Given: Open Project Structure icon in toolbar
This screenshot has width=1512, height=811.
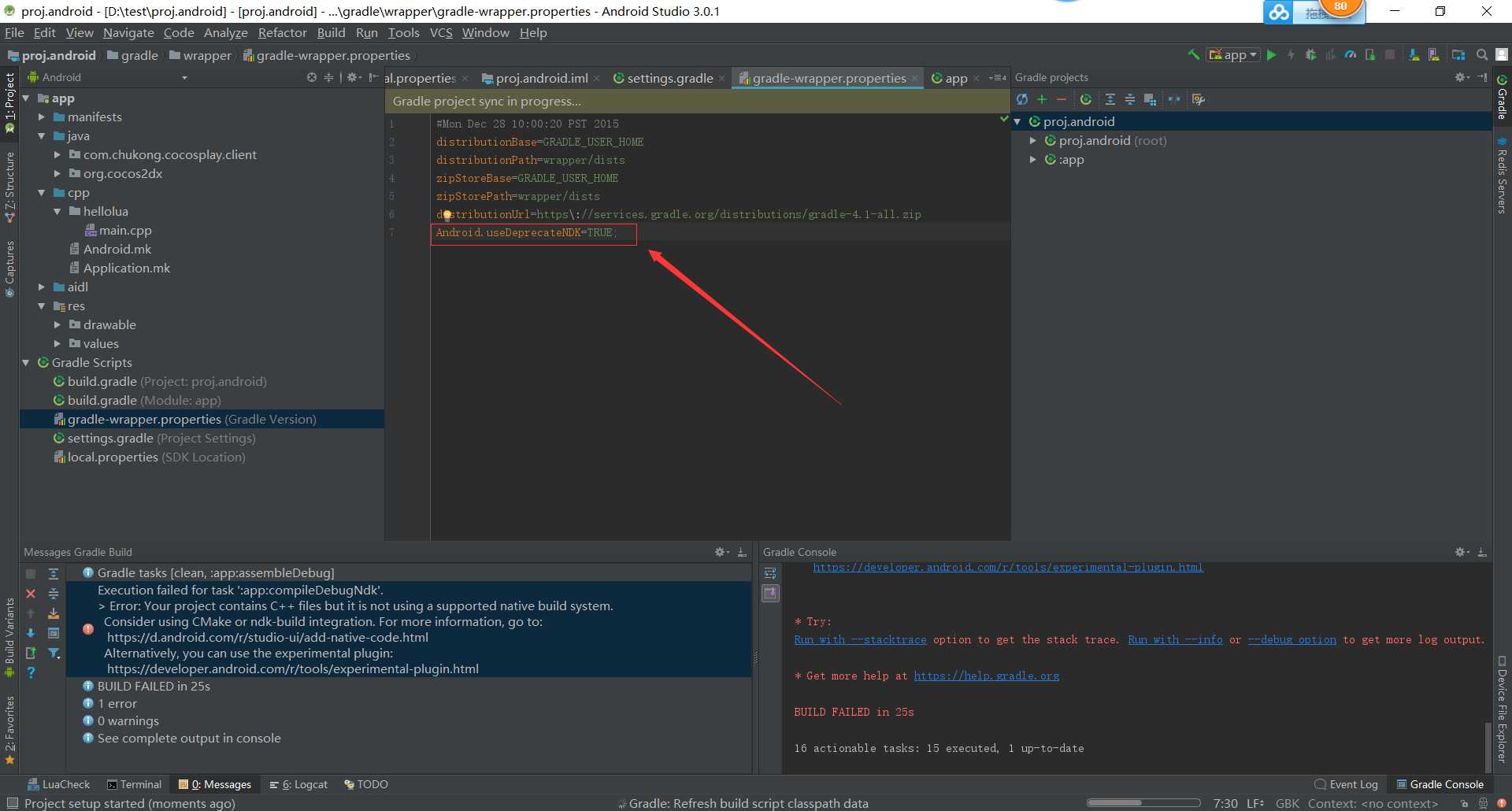Looking at the screenshot, I should 1458,54.
